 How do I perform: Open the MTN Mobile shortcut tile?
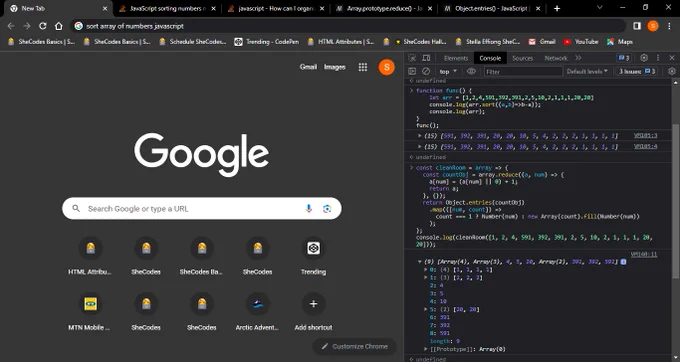90,312
